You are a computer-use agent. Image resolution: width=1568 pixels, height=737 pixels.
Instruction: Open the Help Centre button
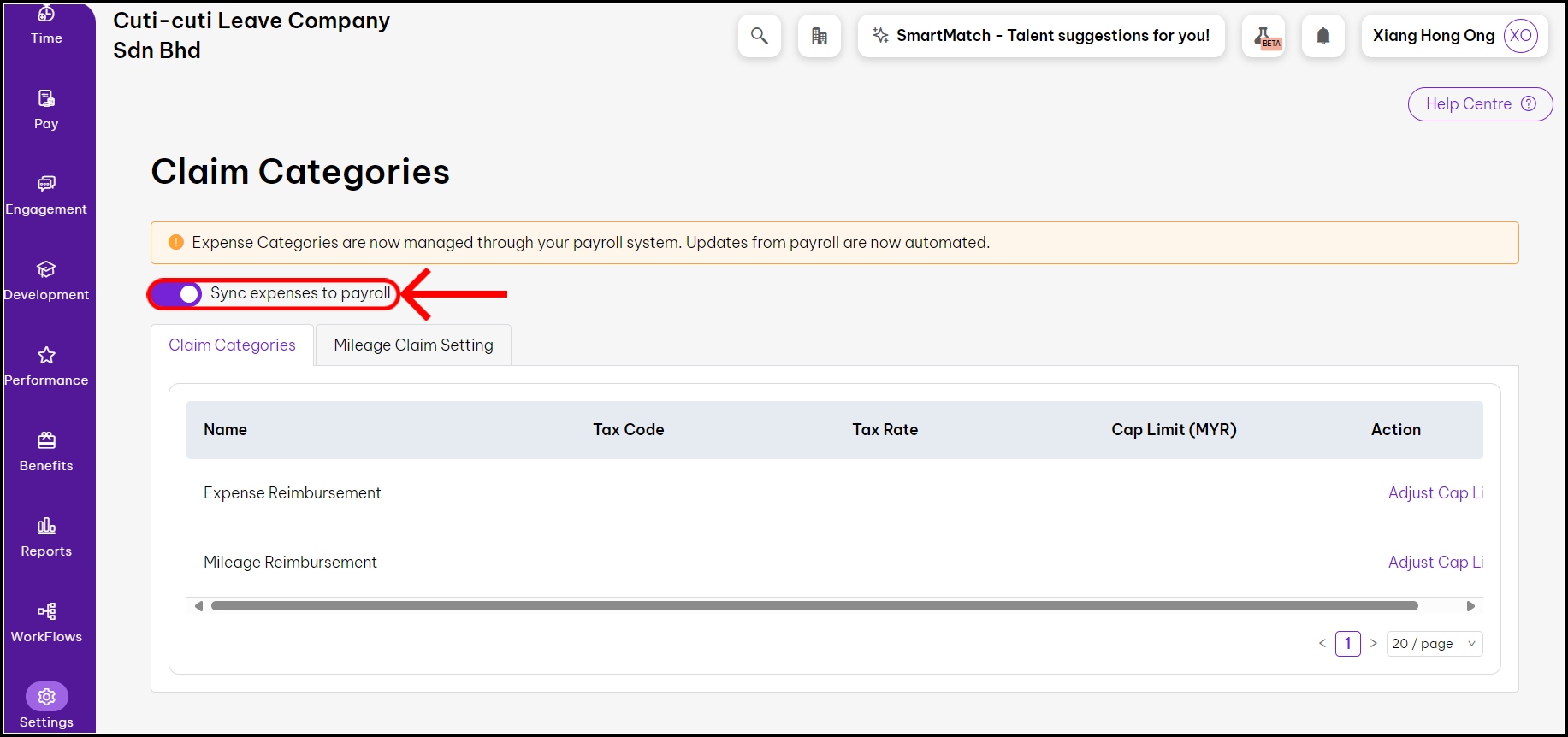(1480, 104)
